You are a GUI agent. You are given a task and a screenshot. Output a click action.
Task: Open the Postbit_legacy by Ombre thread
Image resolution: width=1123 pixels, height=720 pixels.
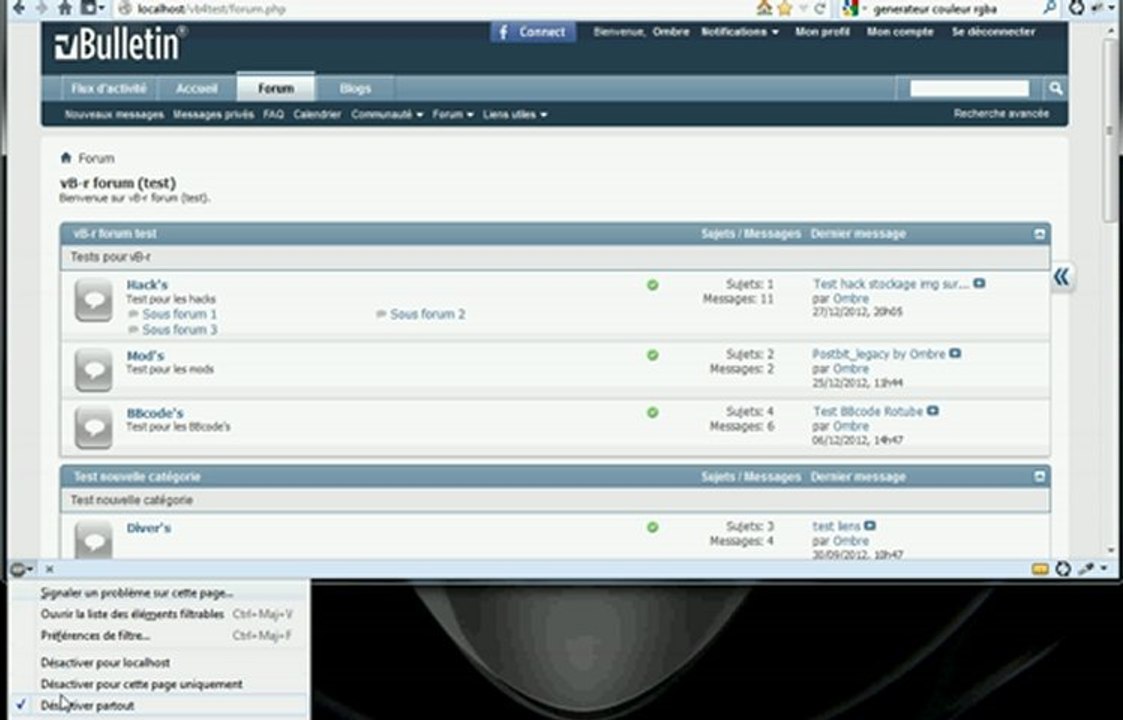click(x=879, y=355)
